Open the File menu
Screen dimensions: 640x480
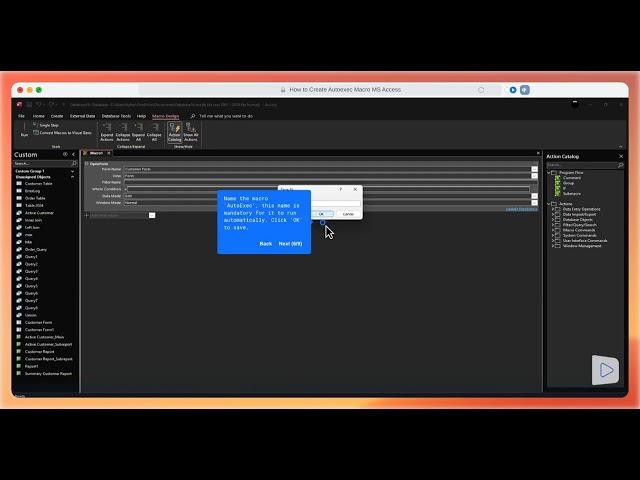21,116
